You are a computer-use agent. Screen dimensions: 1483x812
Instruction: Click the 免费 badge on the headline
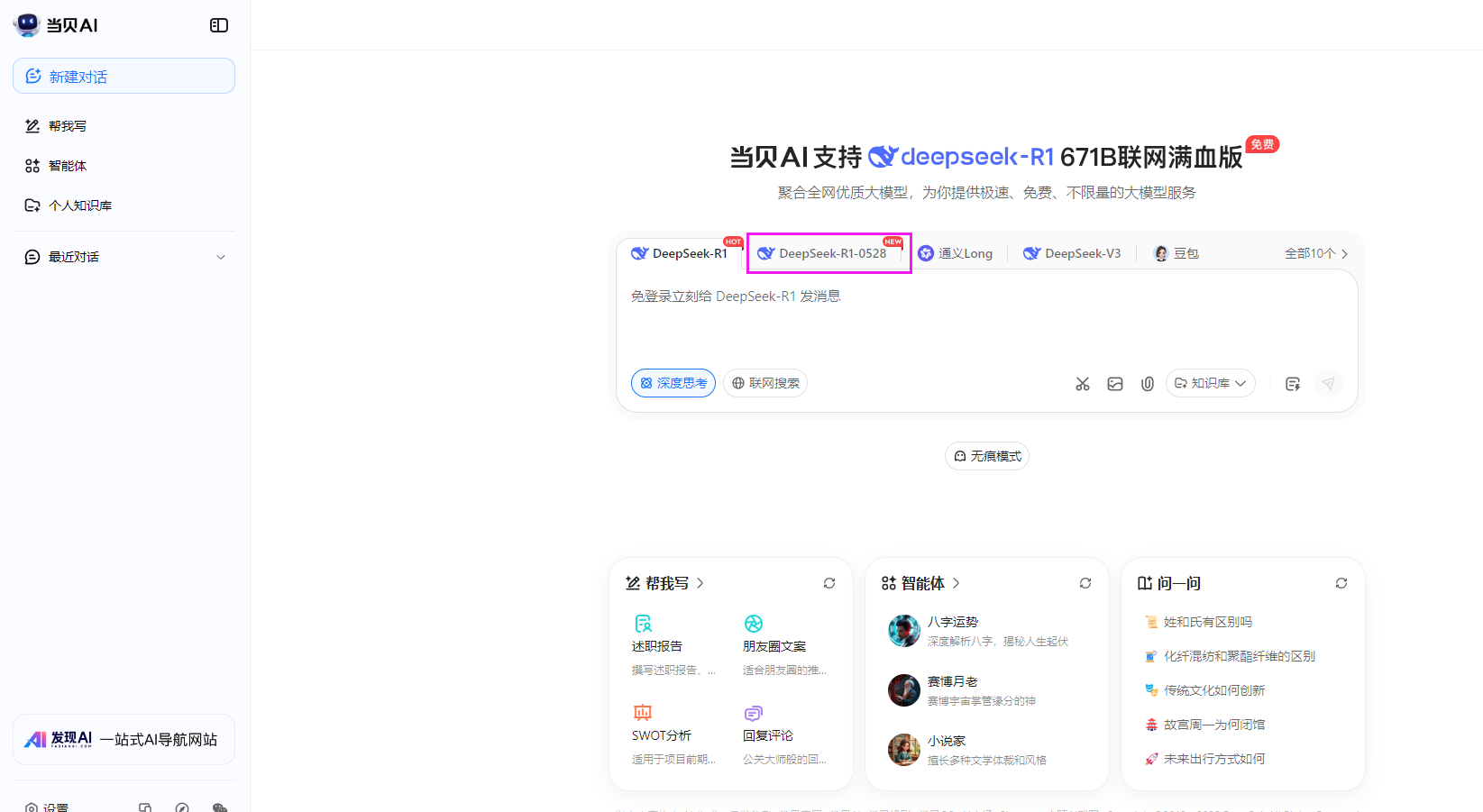click(1262, 144)
